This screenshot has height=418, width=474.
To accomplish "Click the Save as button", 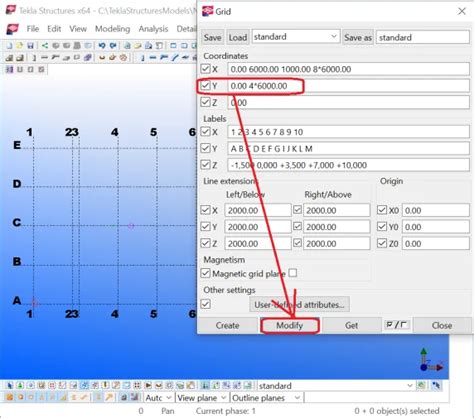I will pos(358,37).
